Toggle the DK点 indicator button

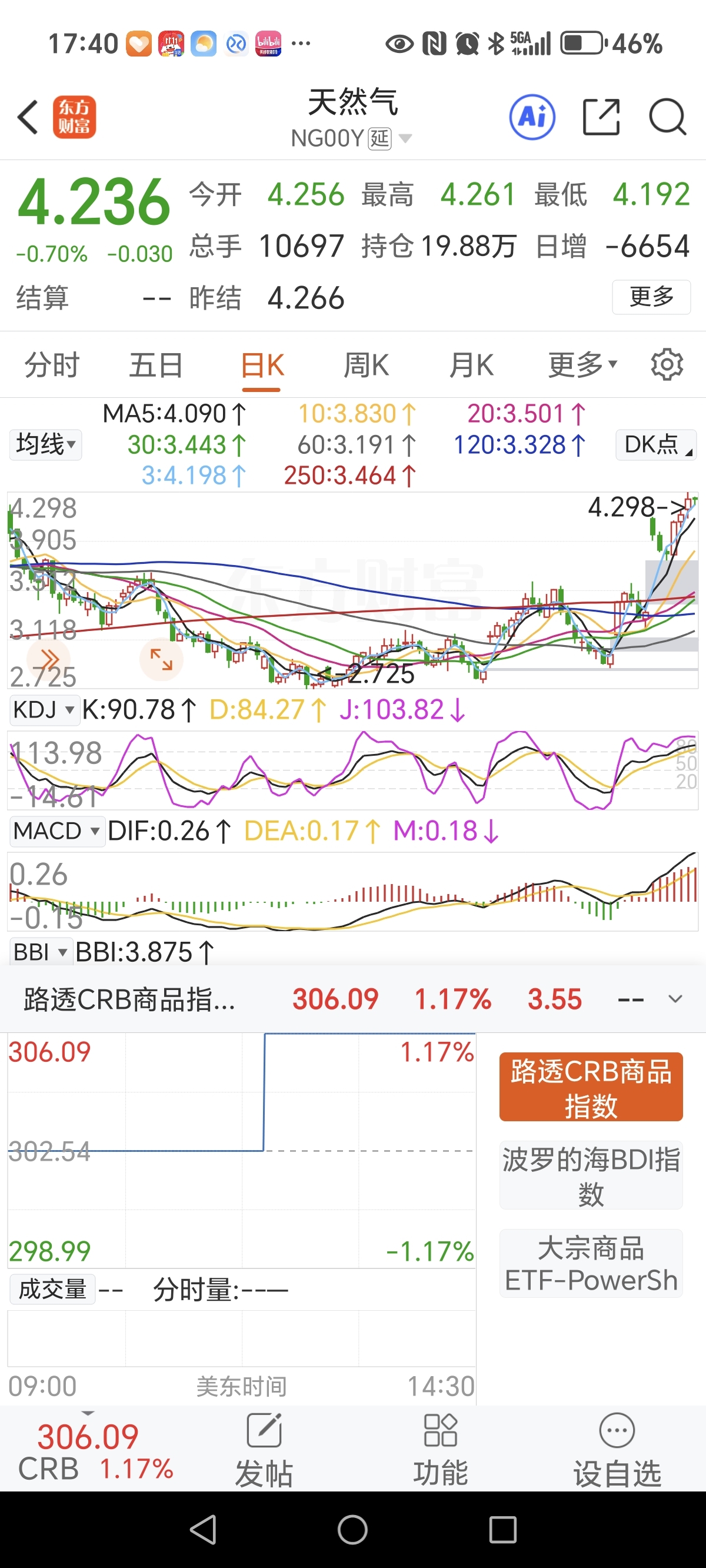tap(656, 444)
